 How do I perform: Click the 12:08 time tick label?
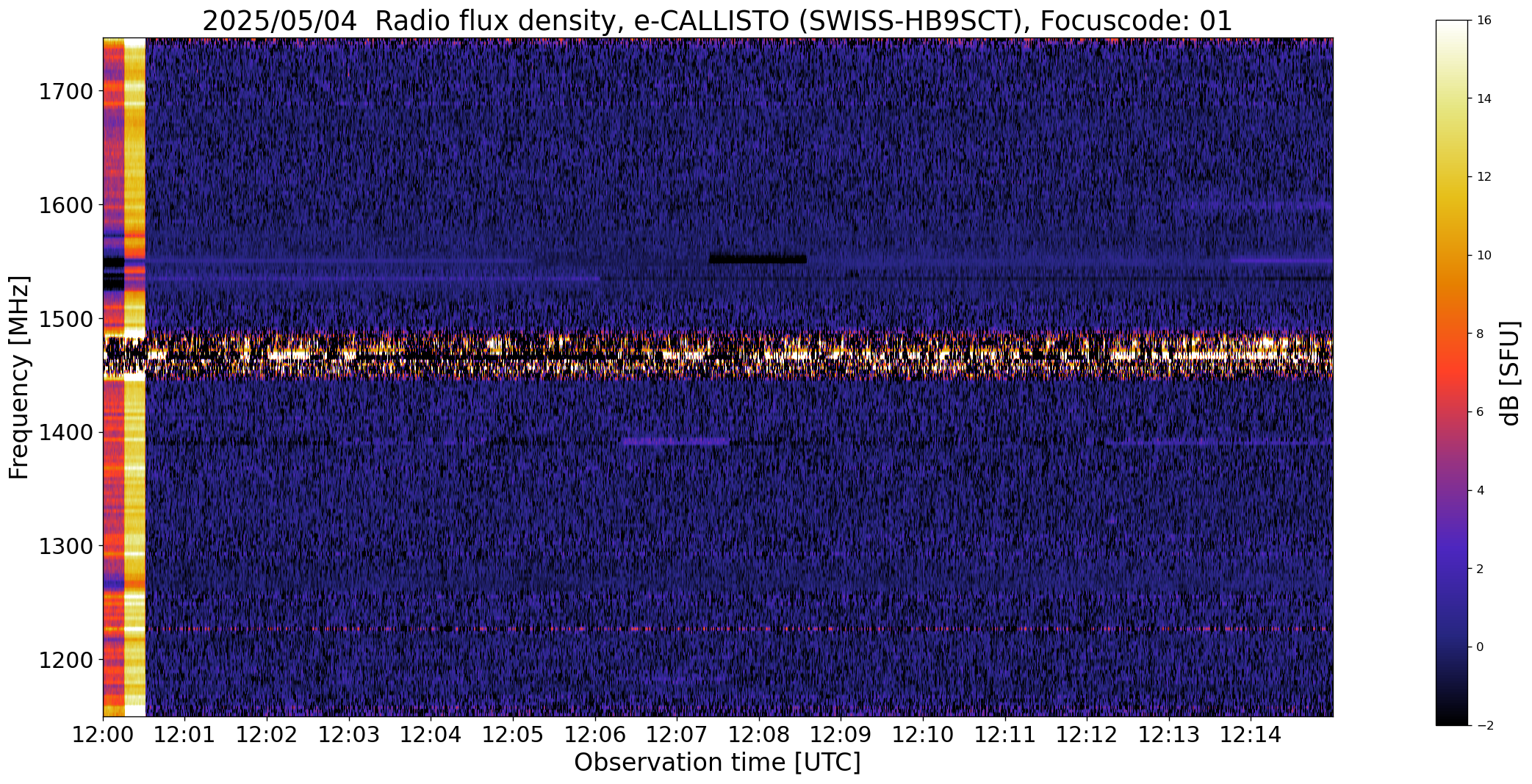pos(759,734)
